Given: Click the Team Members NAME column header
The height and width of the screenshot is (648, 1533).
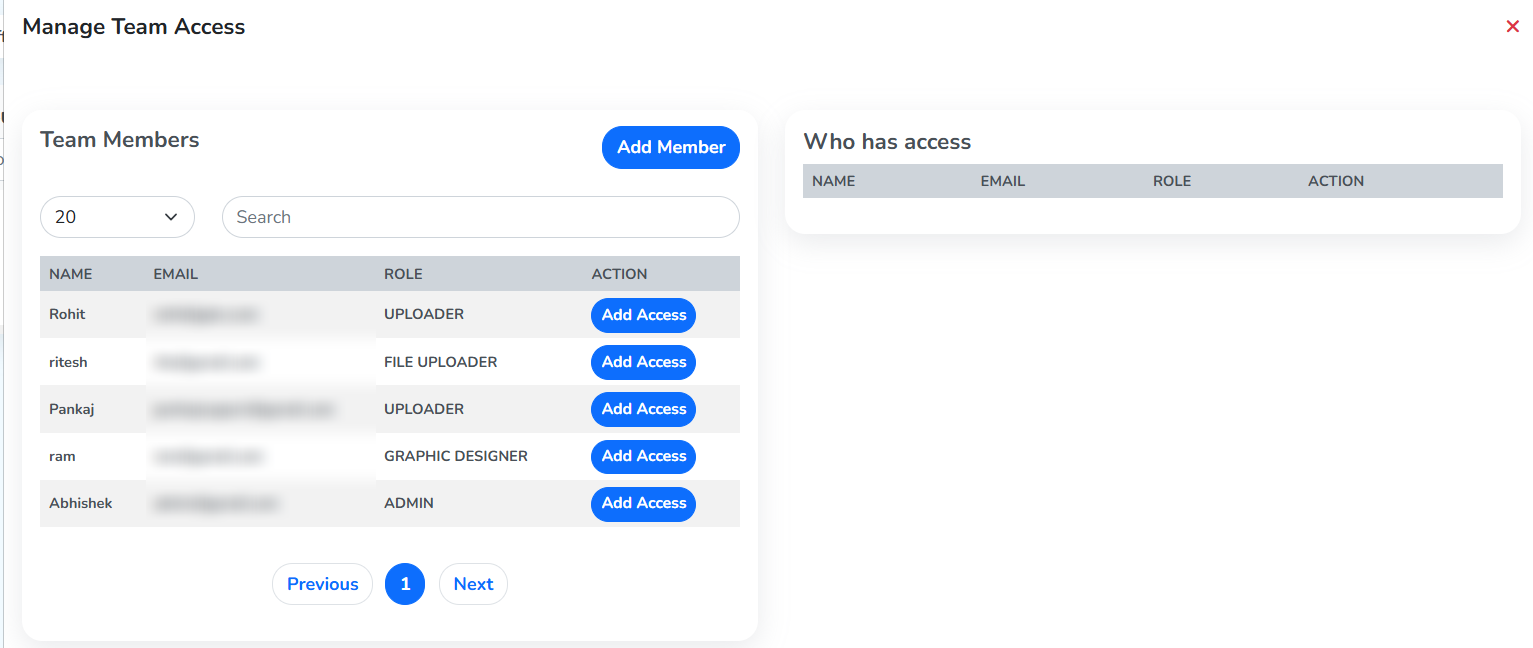Looking at the screenshot, I should coord(70,274).
